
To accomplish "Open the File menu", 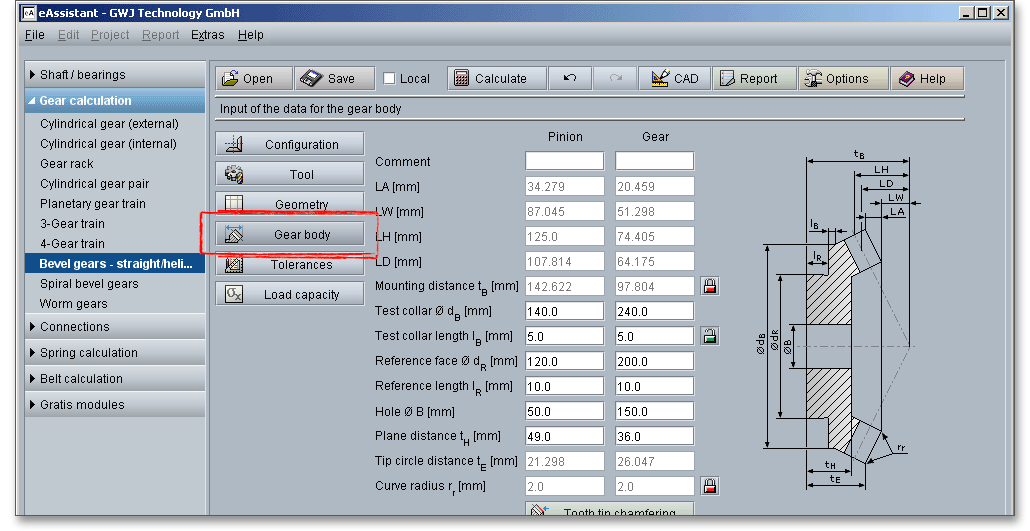I will (x=35, y=35).
